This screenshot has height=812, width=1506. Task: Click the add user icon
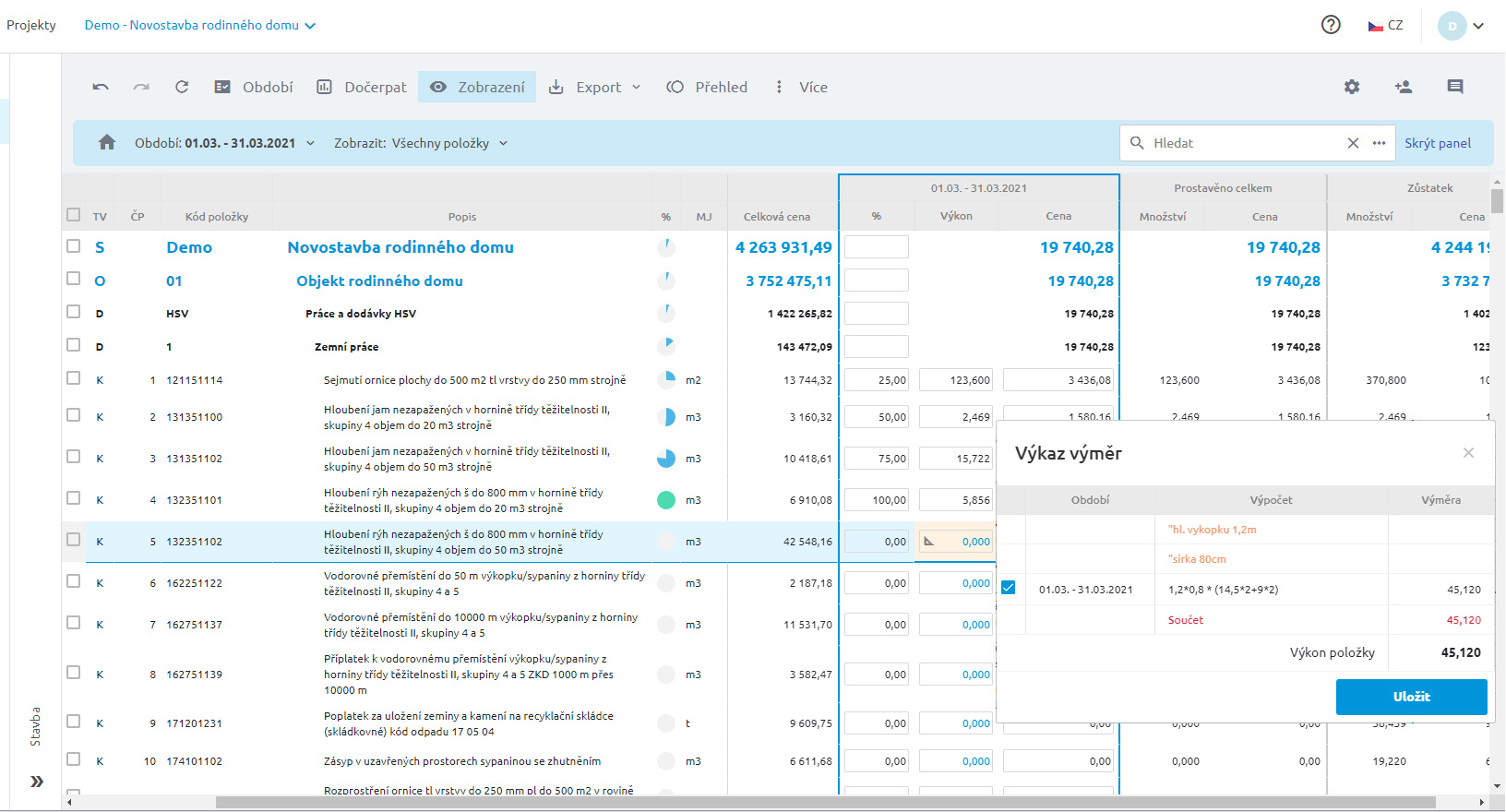(x=1404, y=87)
